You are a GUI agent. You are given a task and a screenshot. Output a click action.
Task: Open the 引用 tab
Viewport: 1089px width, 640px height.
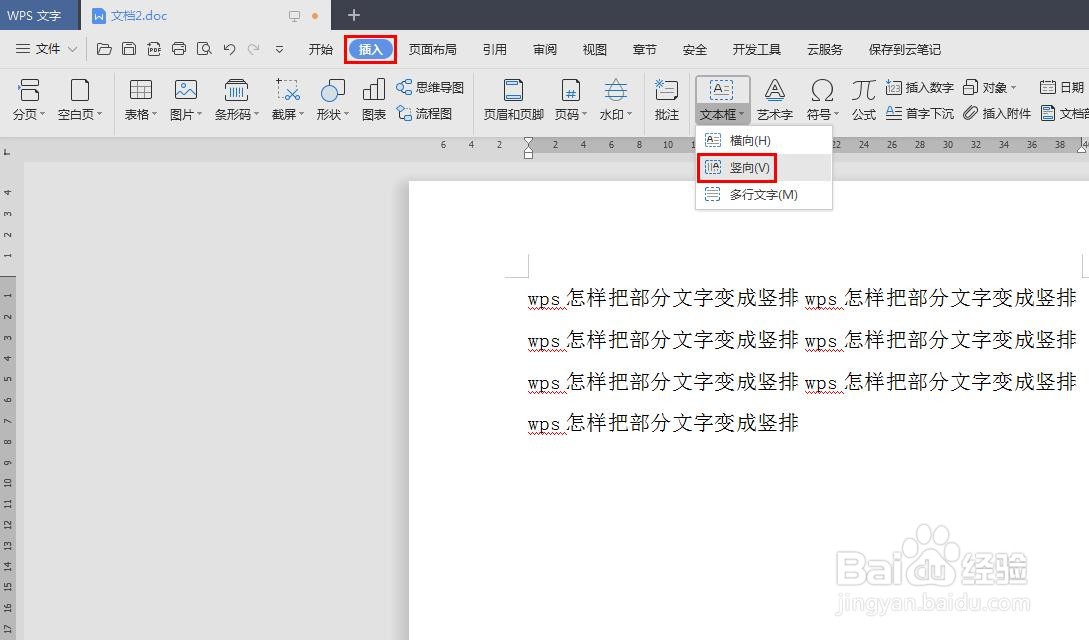[494, 49]
